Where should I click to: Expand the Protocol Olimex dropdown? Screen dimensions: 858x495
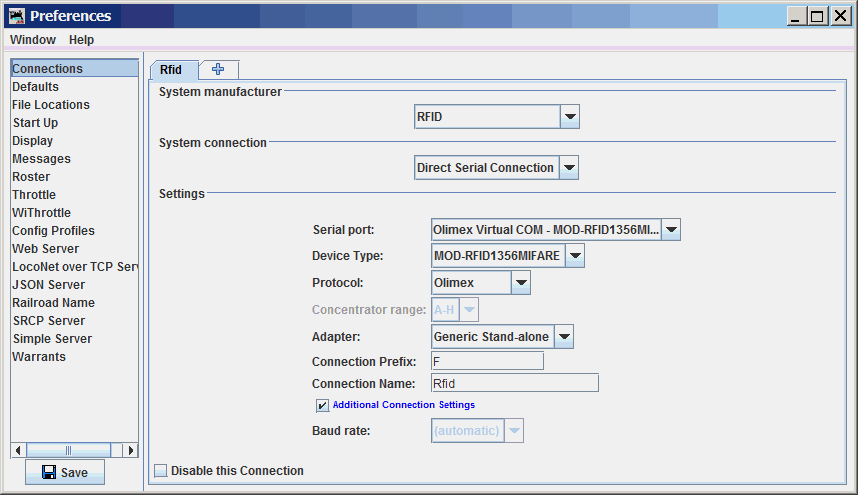point(520,283)
